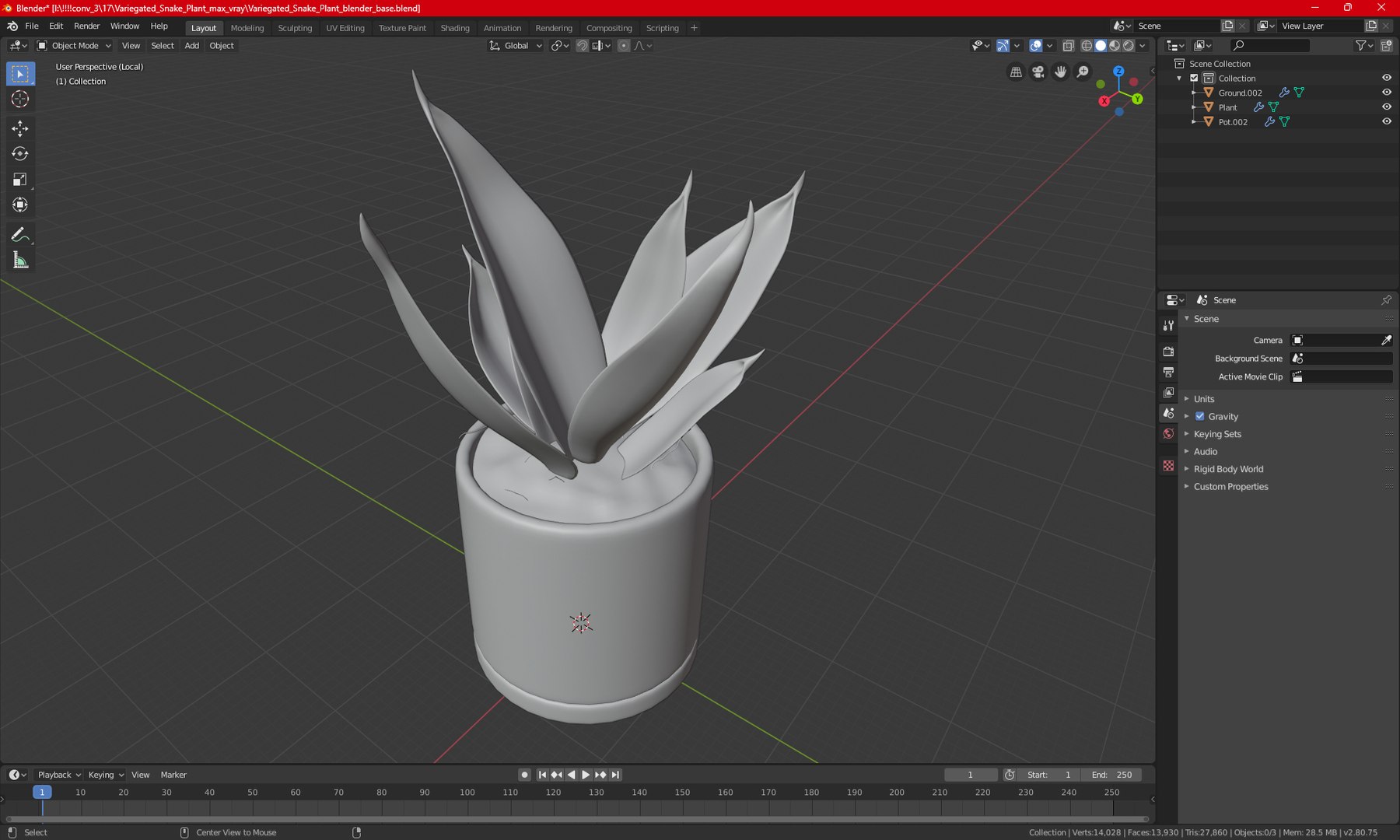The image size is (1400, 840).
Task: Open the World properties tab
Action: pyautogui.click(x=1168, y=434)
